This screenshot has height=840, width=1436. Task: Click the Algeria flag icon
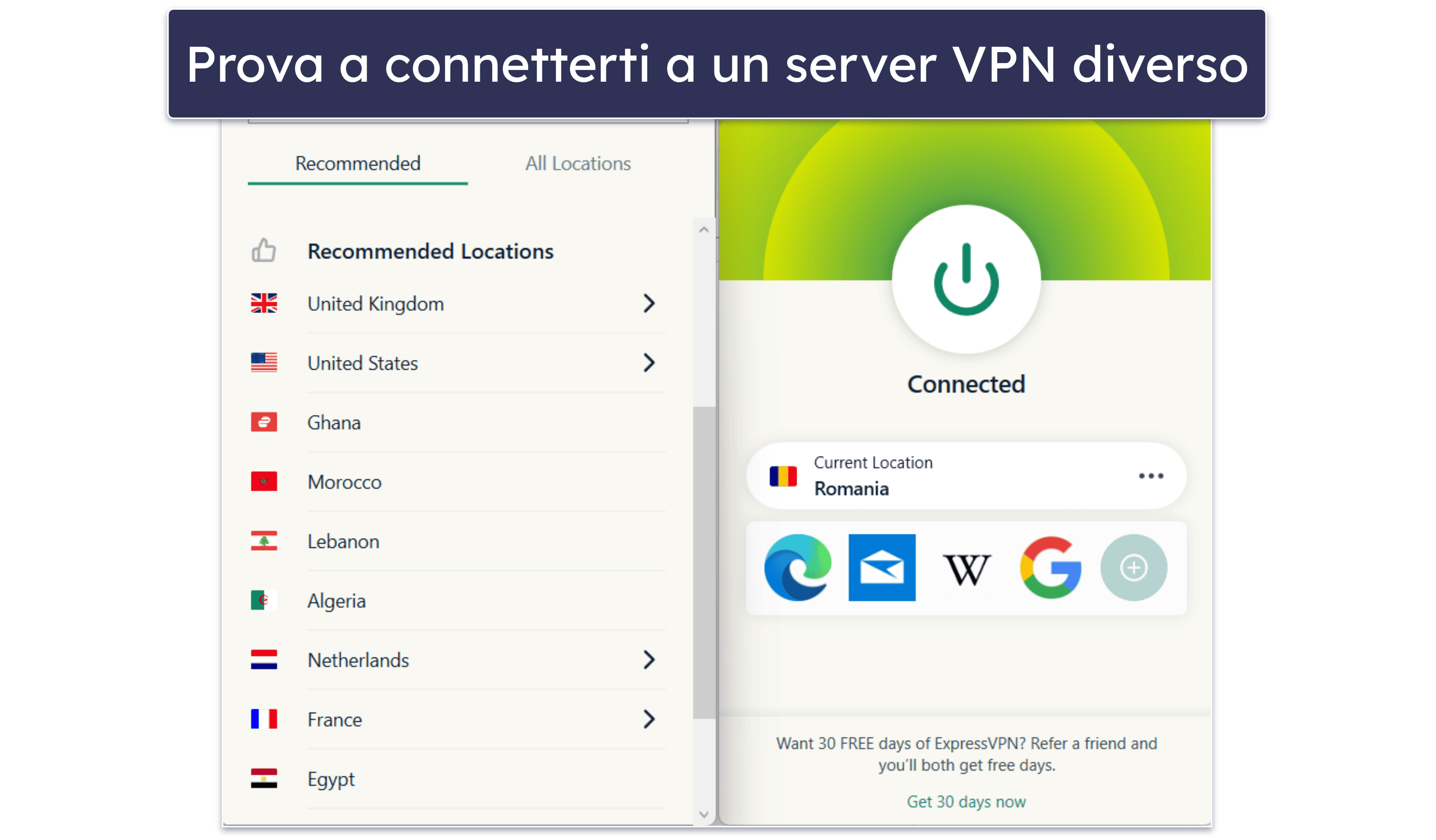(x=264, y=600)
